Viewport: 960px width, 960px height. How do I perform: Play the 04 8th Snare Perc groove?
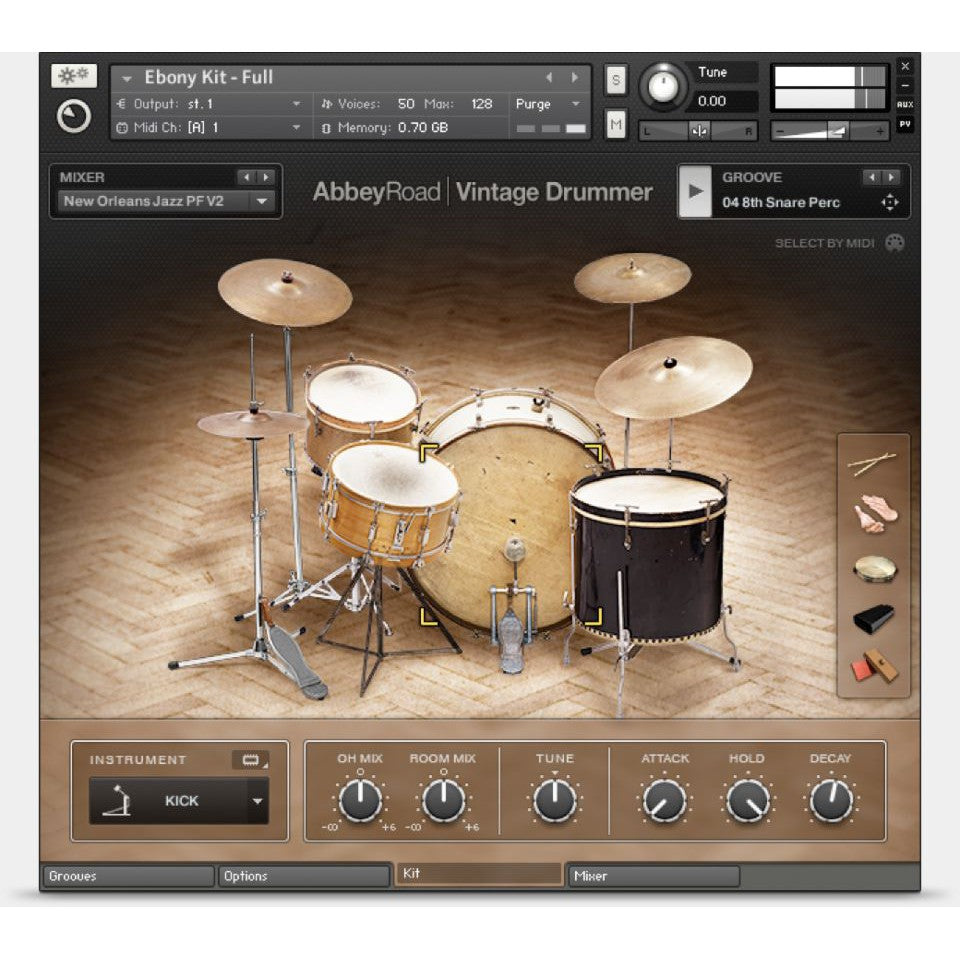point(695,190)
